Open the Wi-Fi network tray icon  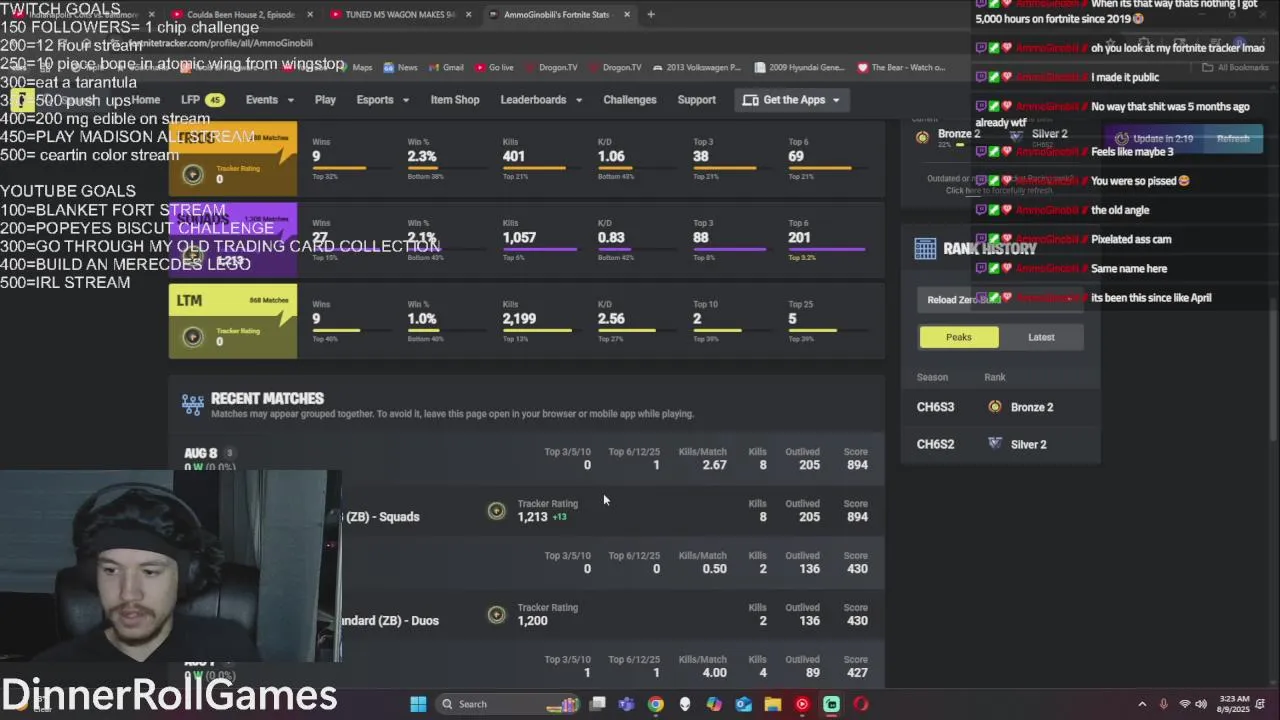tap(1185, 704)
